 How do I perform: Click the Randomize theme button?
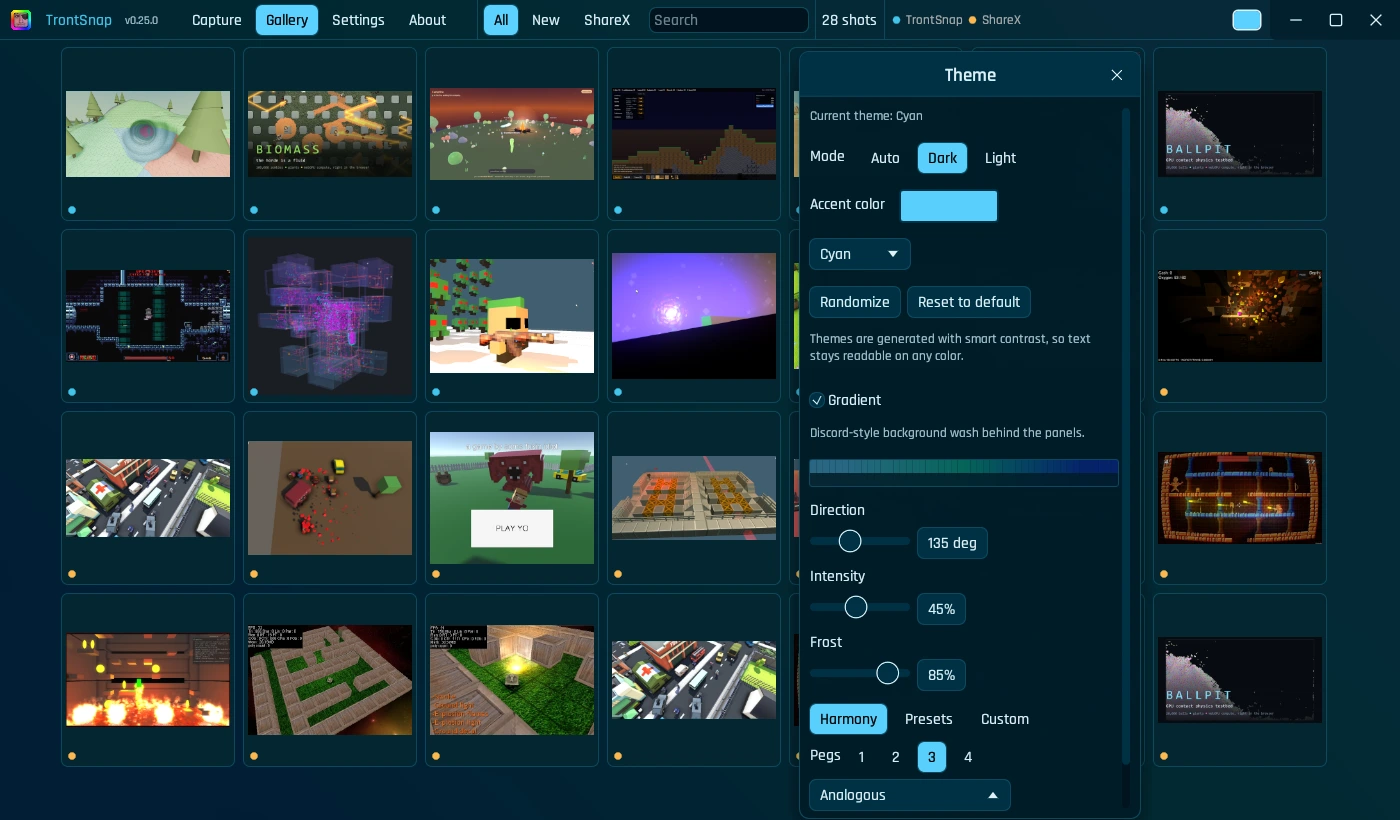(855, 302)
